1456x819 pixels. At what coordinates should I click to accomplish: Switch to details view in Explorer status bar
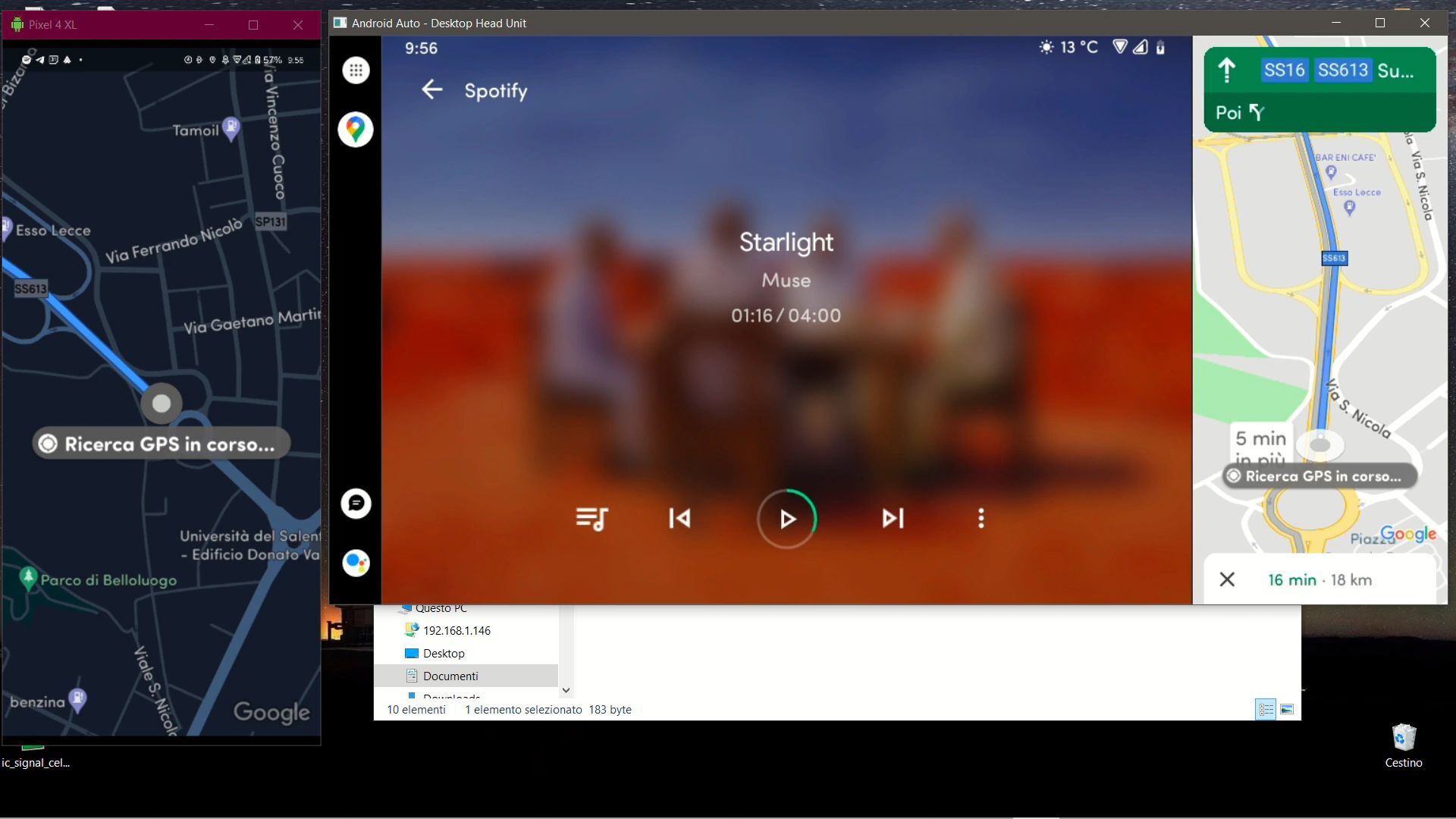pyautogui.click(x=1264, y=709)
